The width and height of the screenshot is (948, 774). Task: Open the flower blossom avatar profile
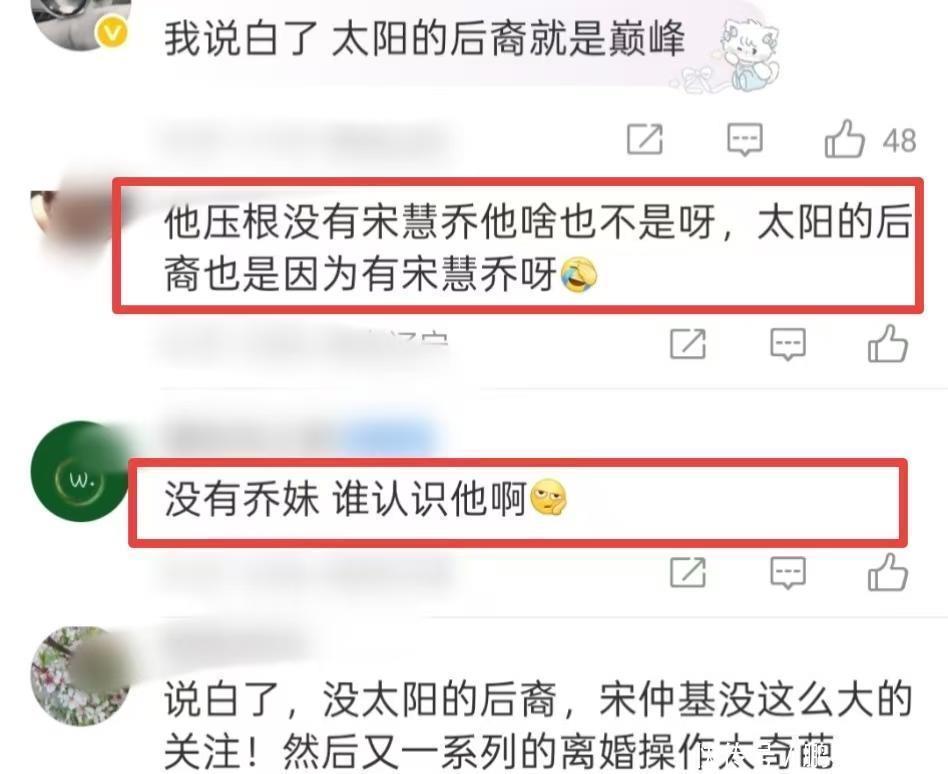(x=81, y=676)
